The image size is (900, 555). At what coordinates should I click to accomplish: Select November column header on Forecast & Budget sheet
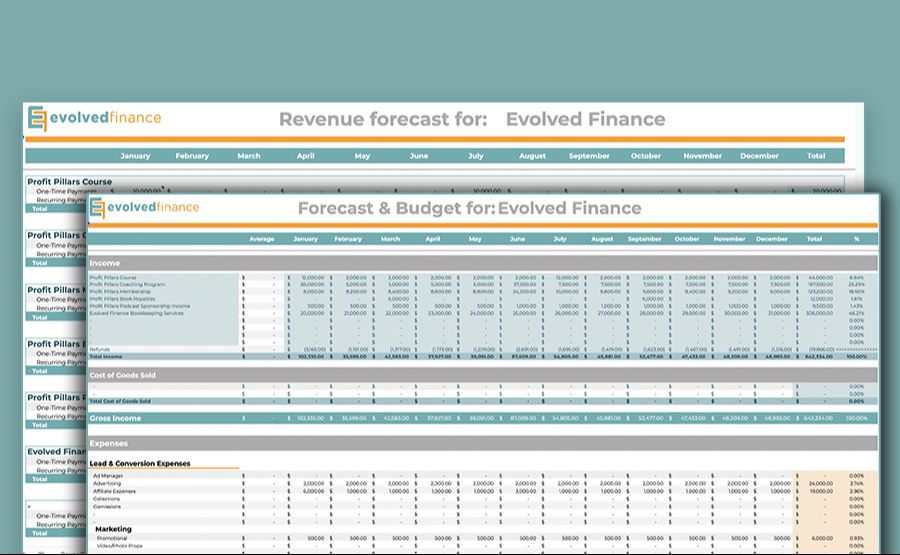730,239
